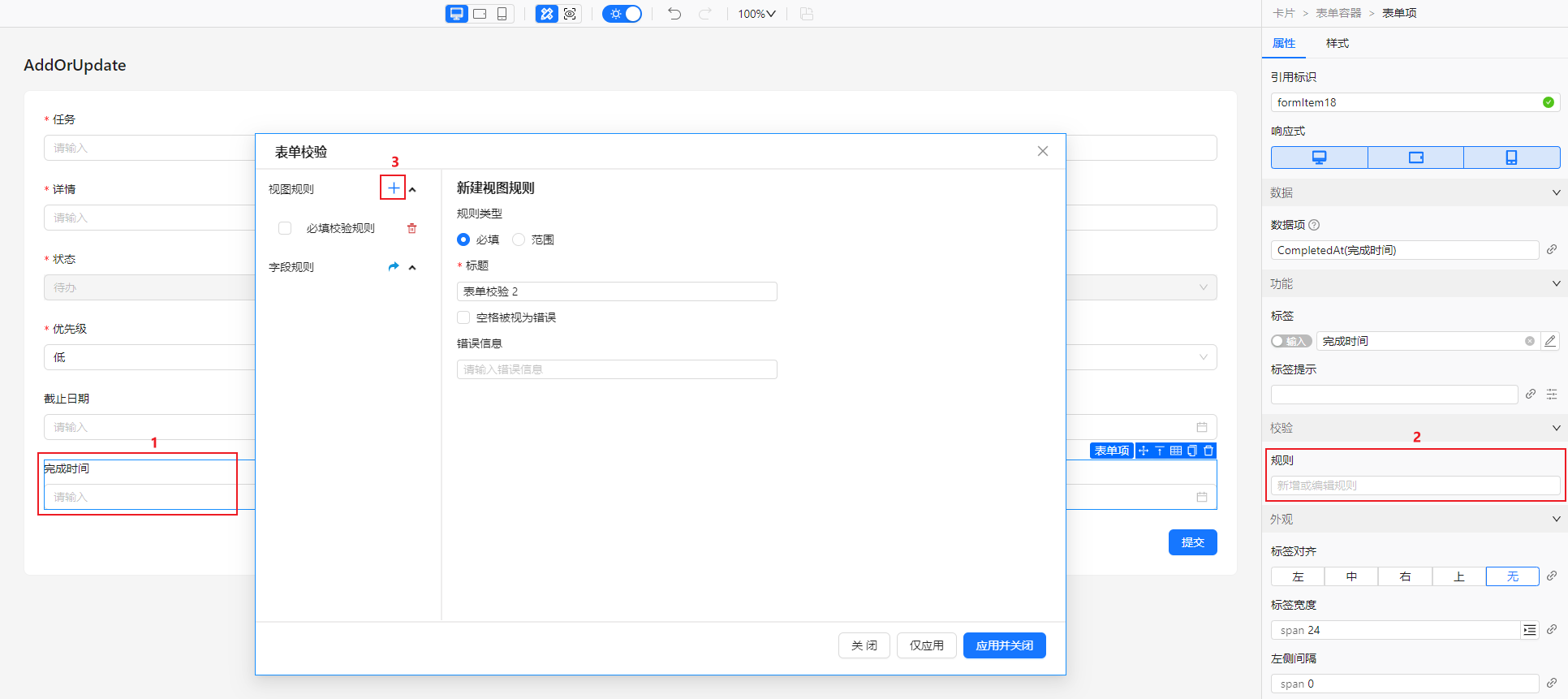
Task: Select the 范围 rule type radio button
Action: [x=519, y=239]
